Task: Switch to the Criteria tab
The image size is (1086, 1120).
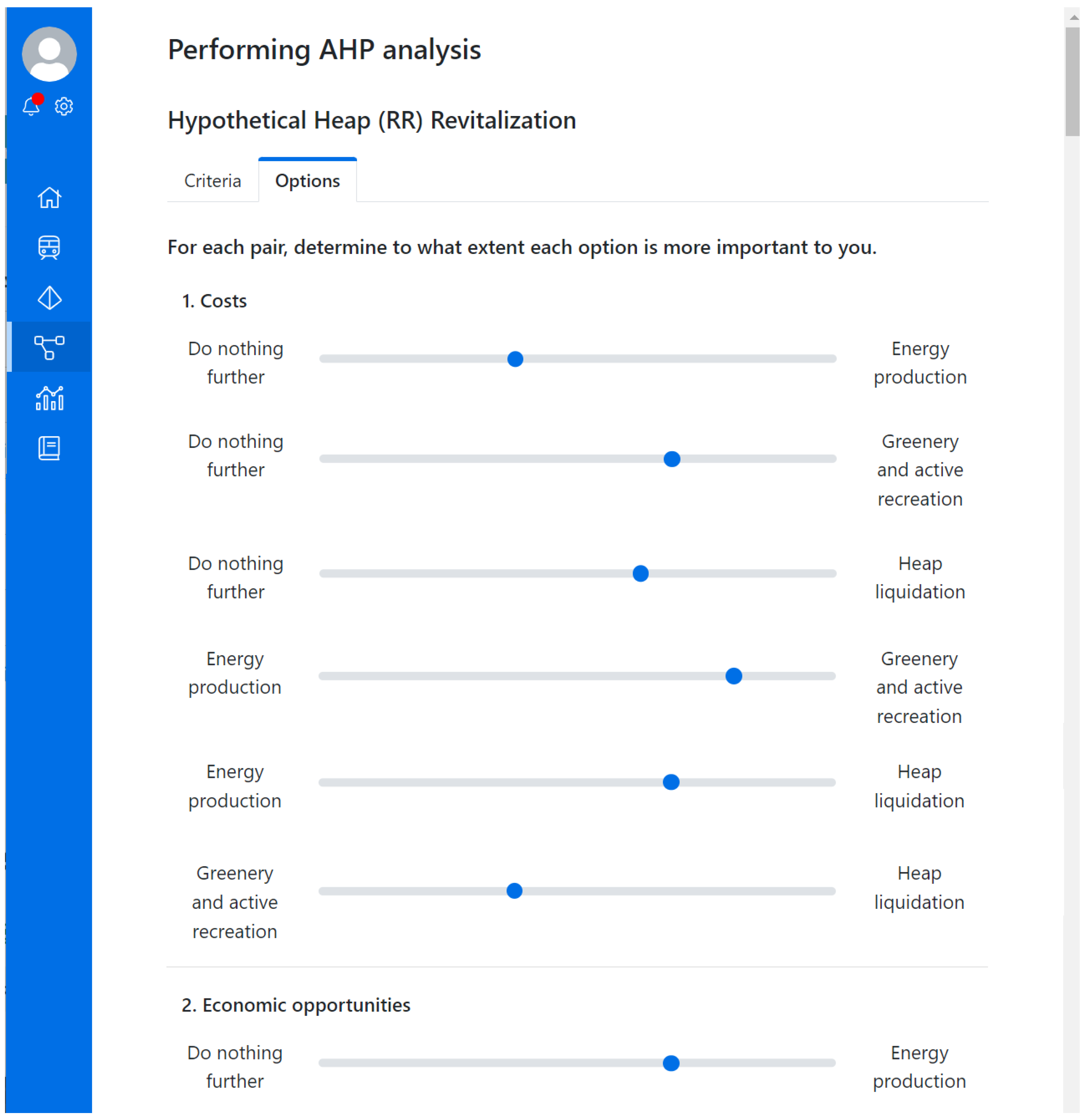Action: [x=212, y=181]
